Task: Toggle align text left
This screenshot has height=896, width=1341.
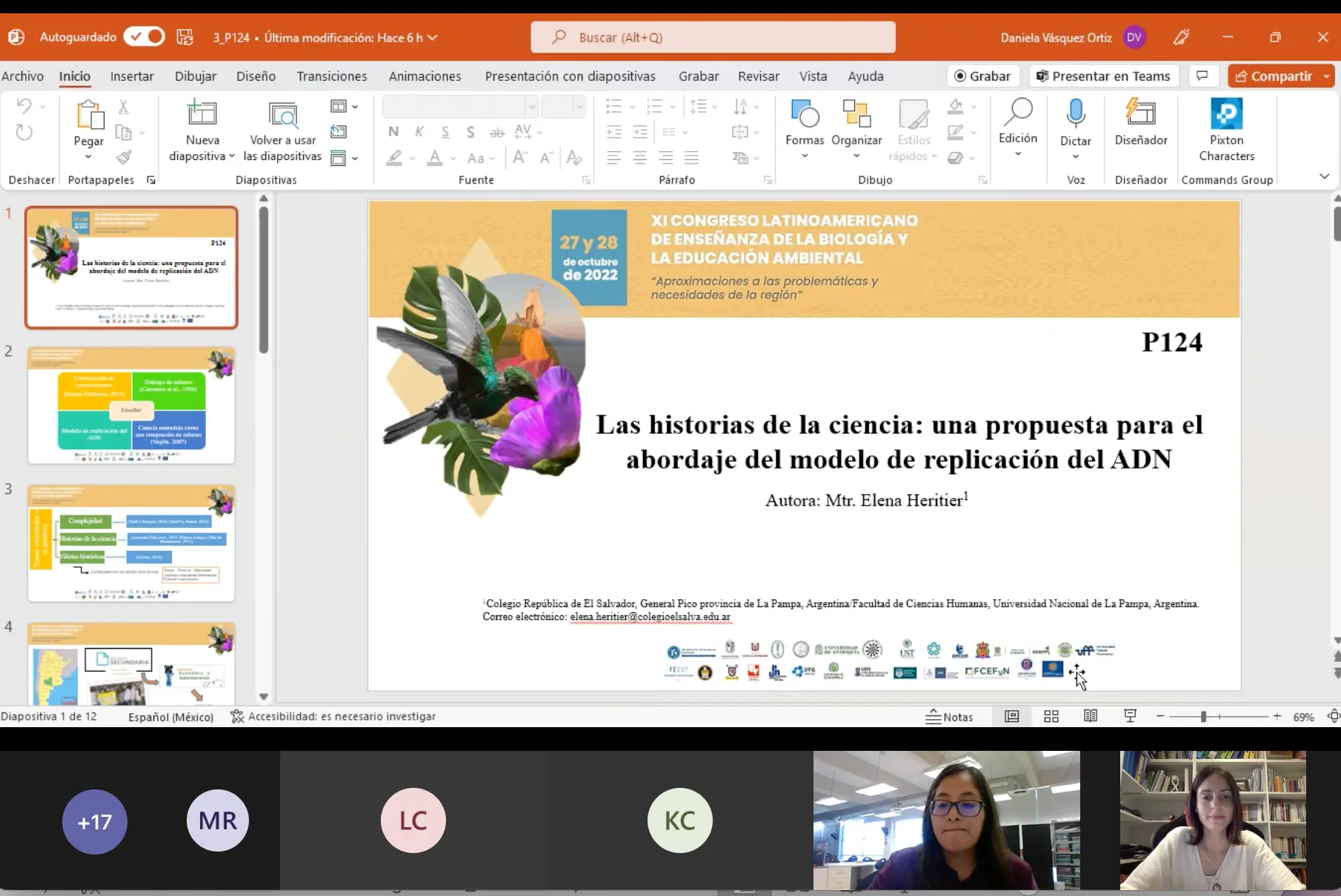Action: 614,157
